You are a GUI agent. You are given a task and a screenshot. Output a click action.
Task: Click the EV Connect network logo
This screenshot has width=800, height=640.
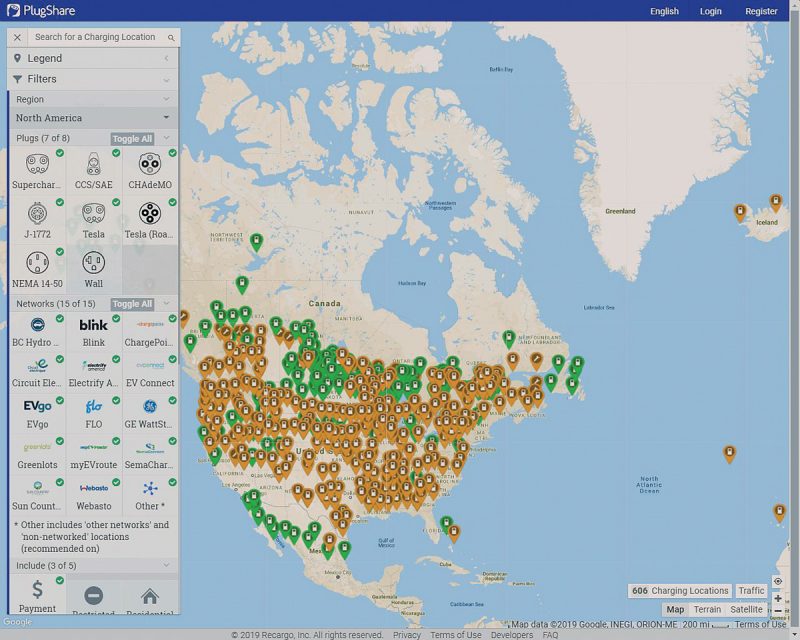coord(150,365)
